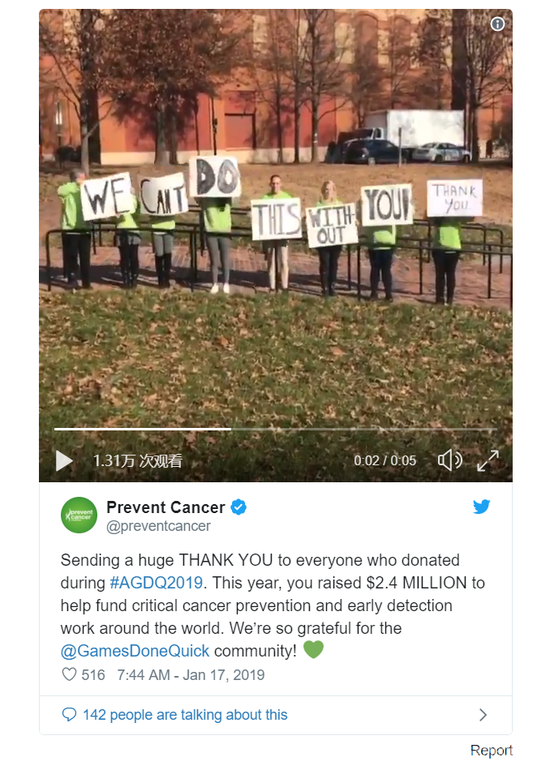Click the Twitter bird logo
Image resolution: width=550 pixels, height=770 pixels.
481,506
